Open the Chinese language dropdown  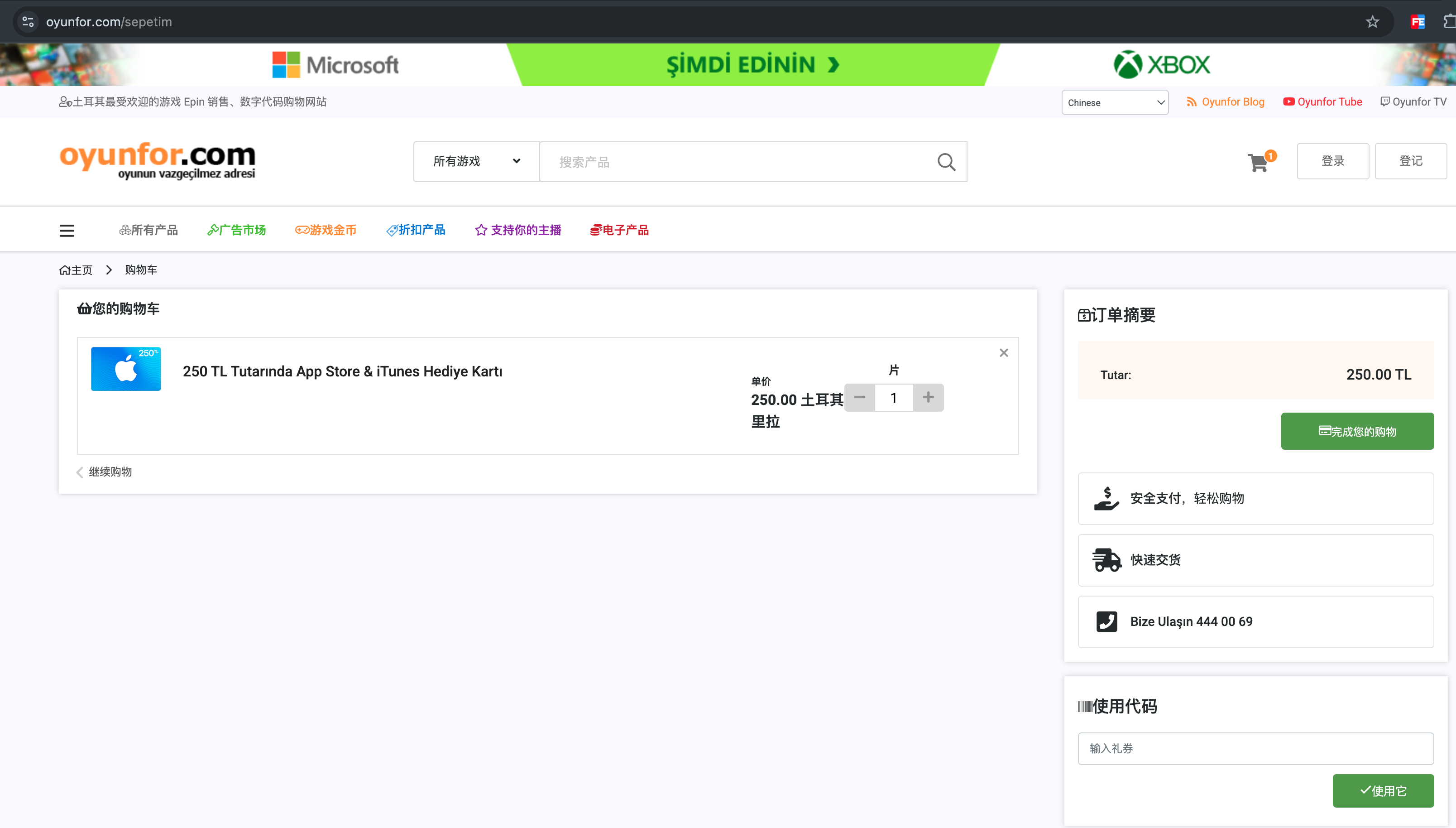[1115, 102]
